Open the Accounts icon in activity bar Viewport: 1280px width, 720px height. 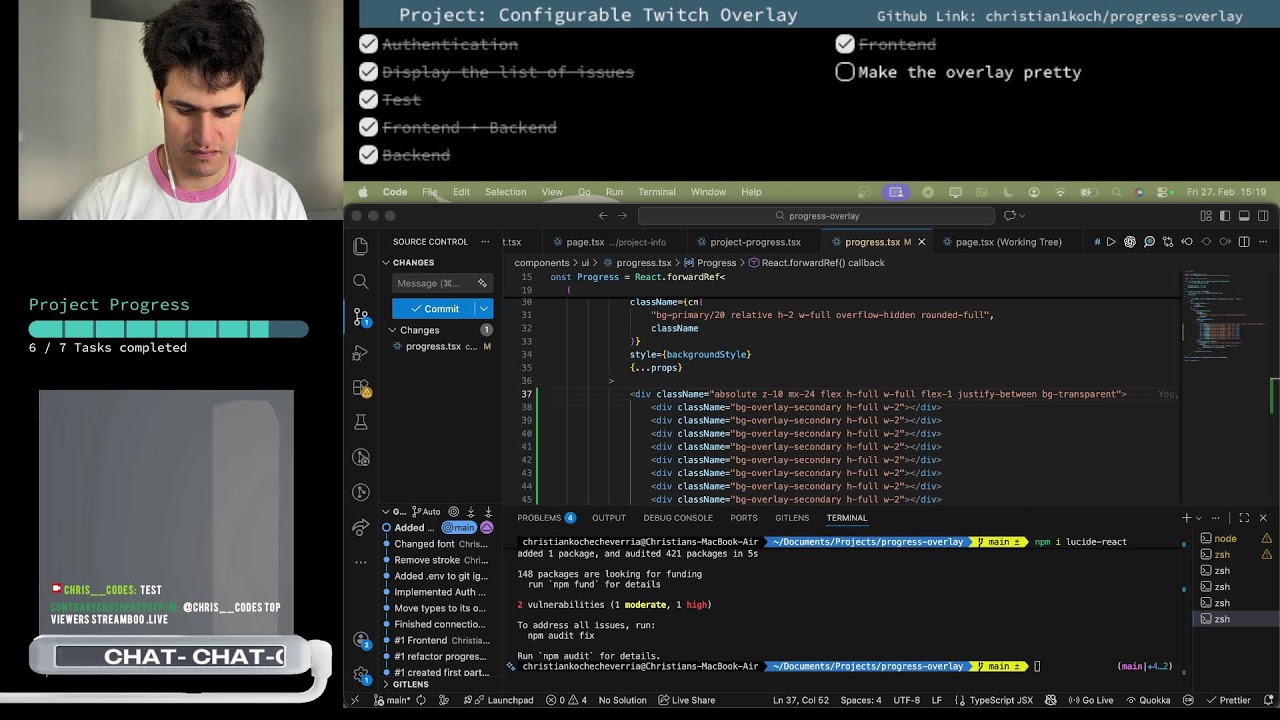click(x=361, y=641)
